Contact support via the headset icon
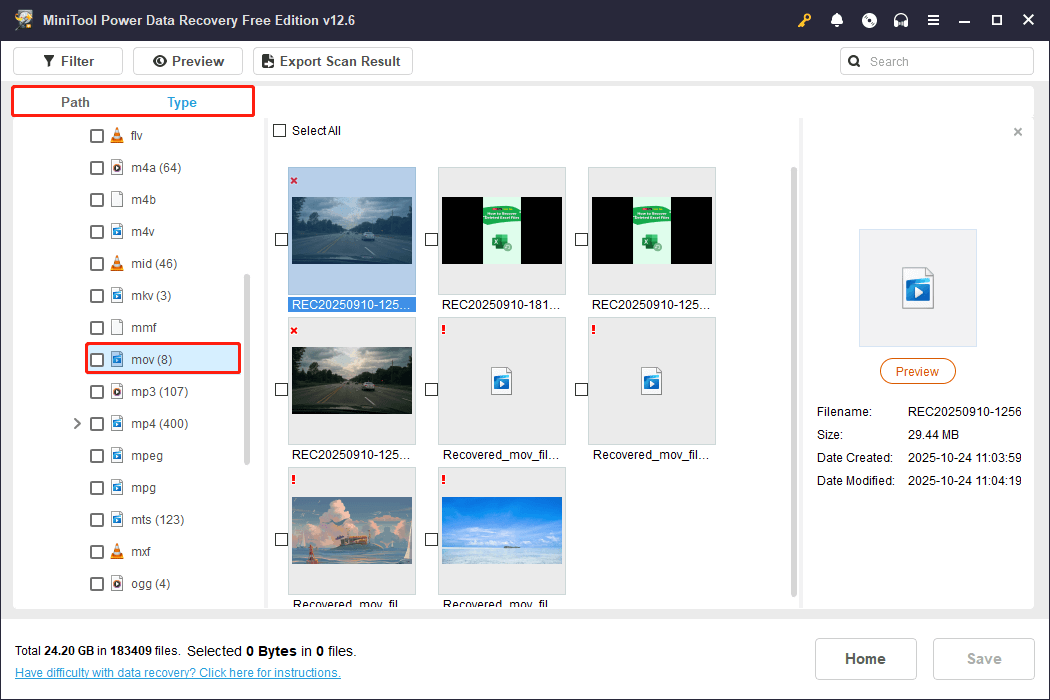The height and width of the screenshot is (700, 1050). pyautogui.click(x=901, y=20)
